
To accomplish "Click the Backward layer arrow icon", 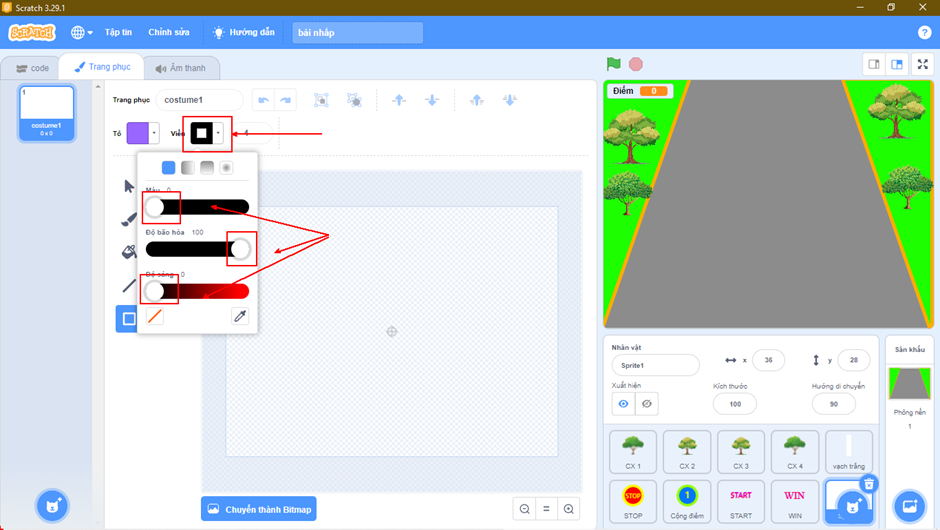I will click(x=432, y=100).
